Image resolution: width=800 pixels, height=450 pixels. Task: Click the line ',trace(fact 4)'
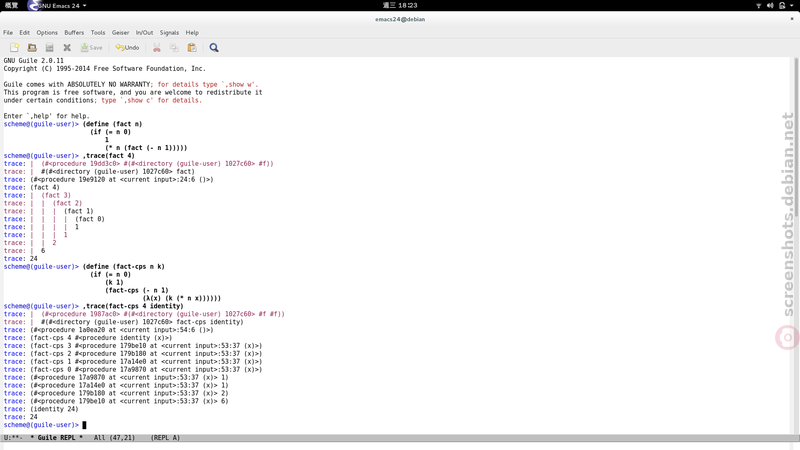pyautogui.click(x=109, y=156)
